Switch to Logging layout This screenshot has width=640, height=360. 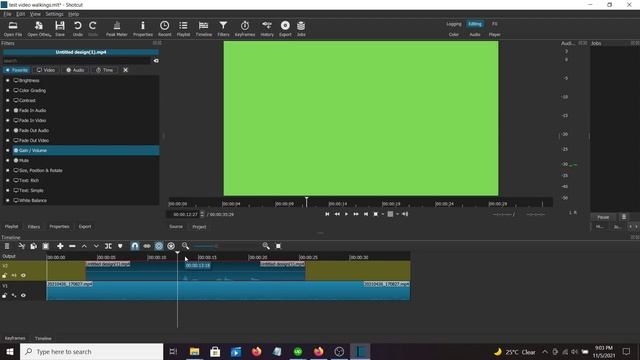click(x=453, y=24)
